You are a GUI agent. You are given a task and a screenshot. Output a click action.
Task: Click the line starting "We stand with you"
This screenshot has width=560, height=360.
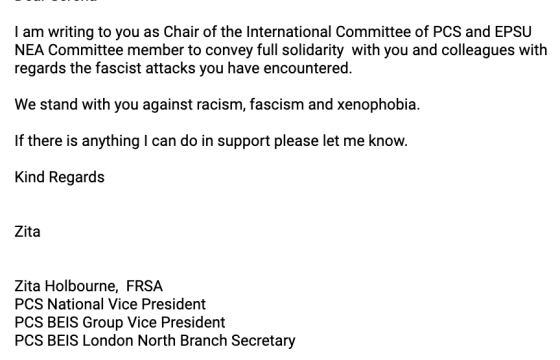tap(217, 105)
